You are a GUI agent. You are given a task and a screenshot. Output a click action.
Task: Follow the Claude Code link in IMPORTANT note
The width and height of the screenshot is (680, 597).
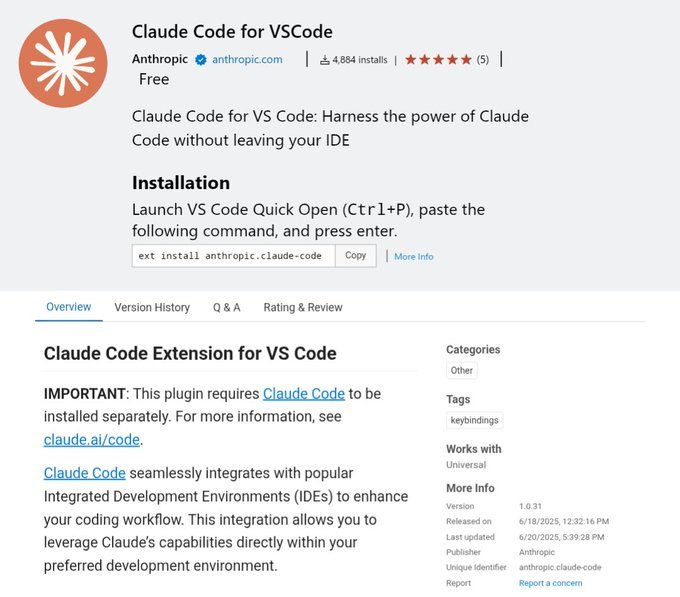click(304, 394)
